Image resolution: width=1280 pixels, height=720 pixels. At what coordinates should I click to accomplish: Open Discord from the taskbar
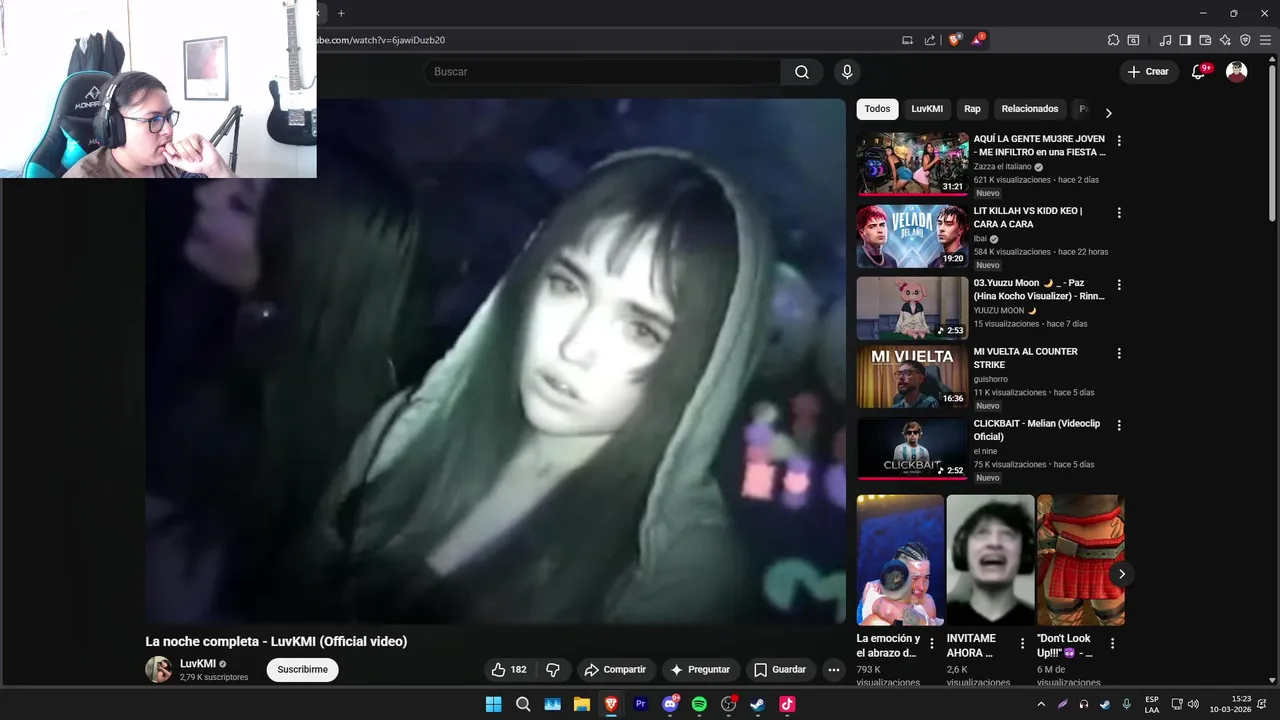(x=670, y=704)
